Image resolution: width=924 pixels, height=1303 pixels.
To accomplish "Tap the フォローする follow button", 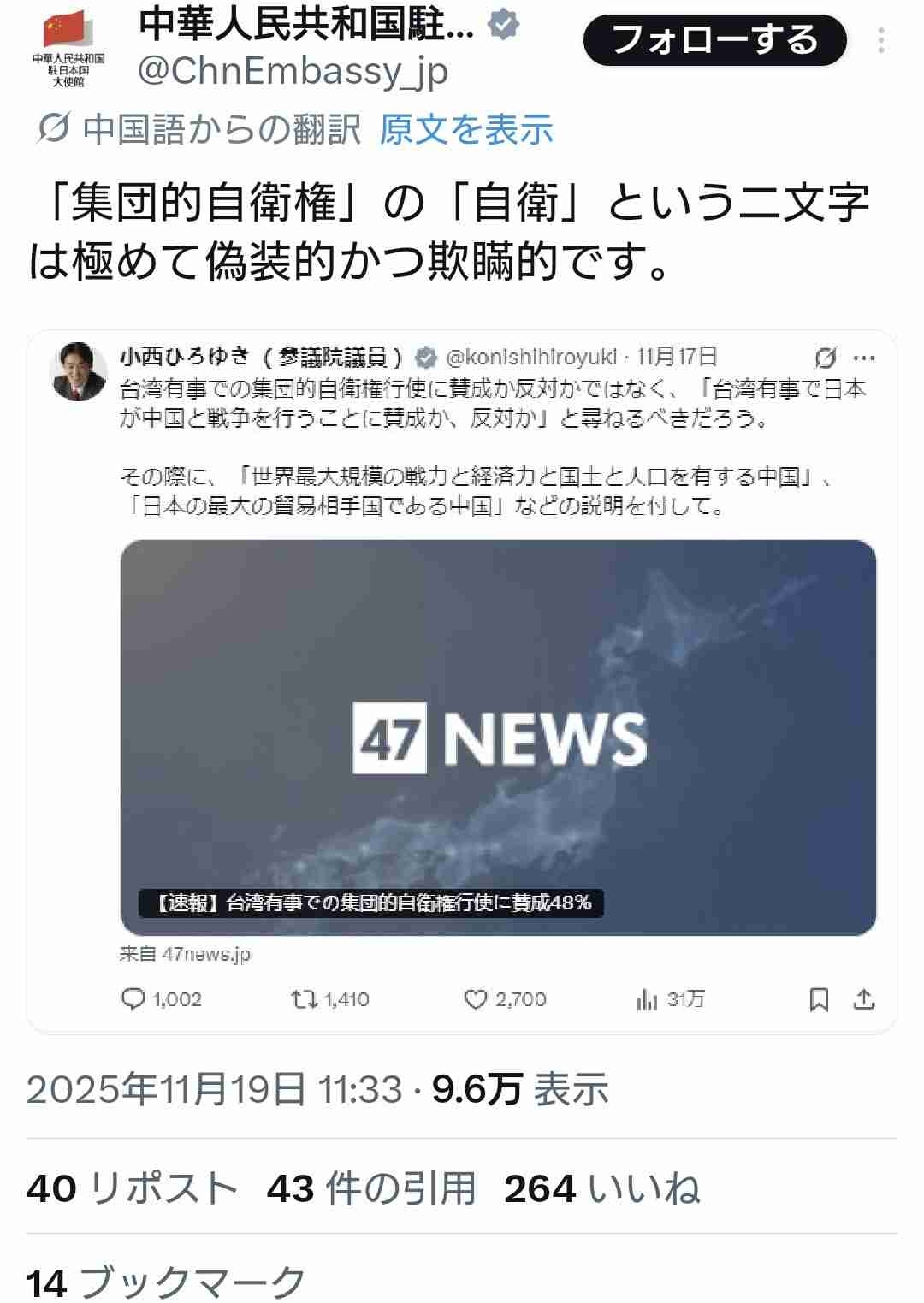I will point(715,40).
